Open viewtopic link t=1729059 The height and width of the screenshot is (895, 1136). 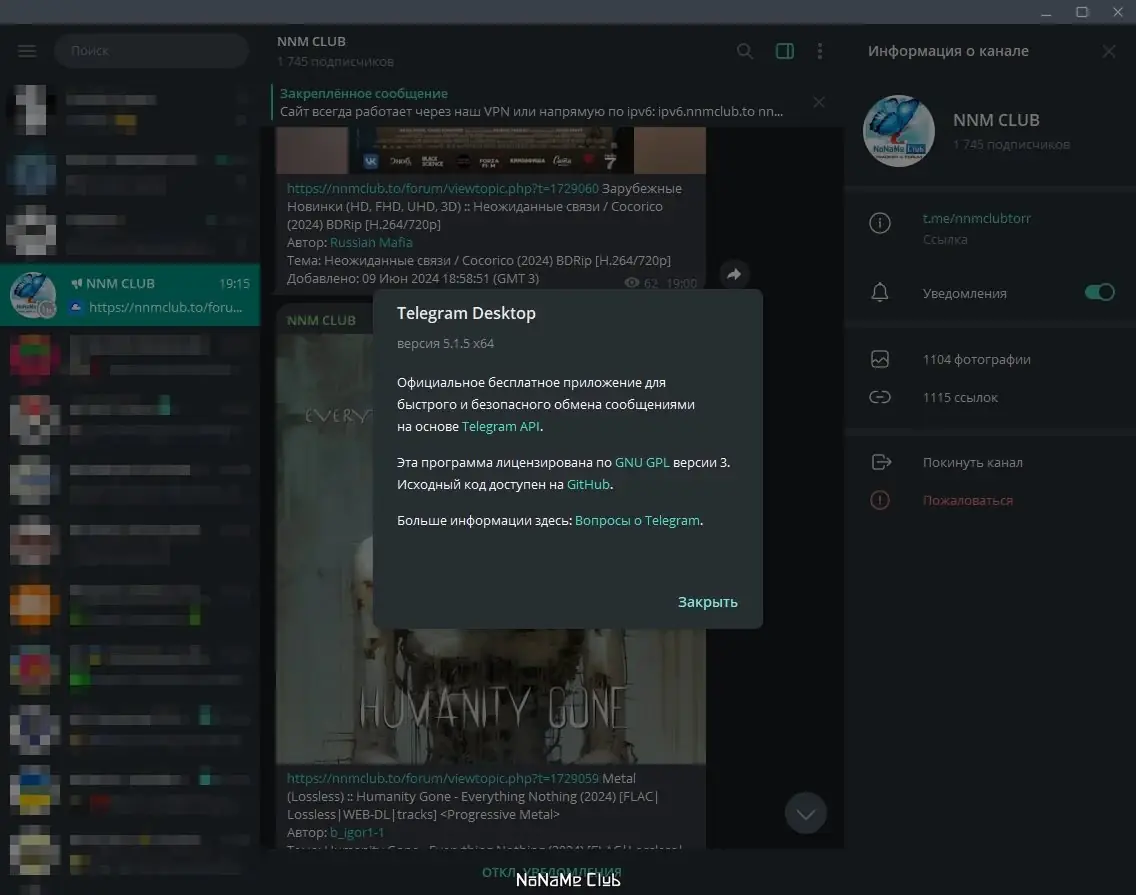(443, 778)
